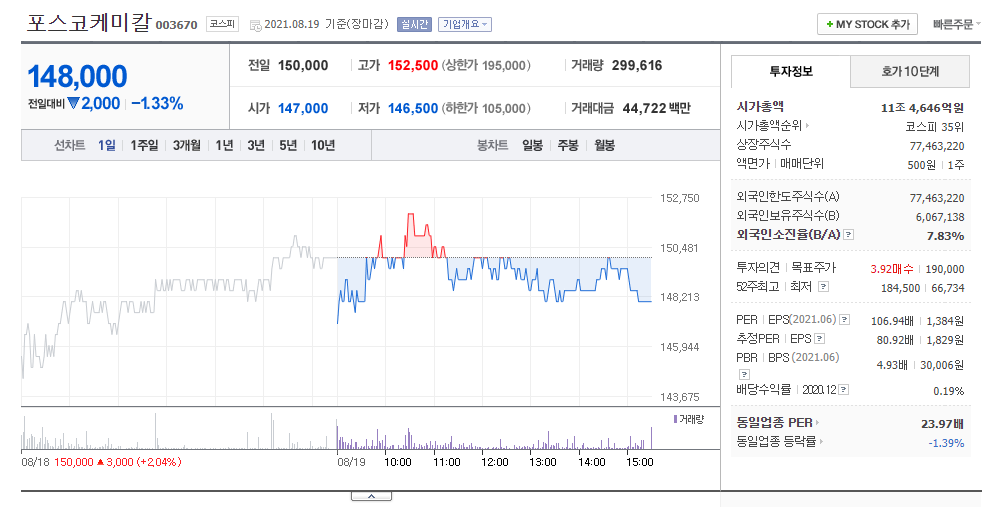Open help icon next to PER EPS(2021.06)
The width and height of the screenshot is (1003, 507).
click(x=845, y=320)
